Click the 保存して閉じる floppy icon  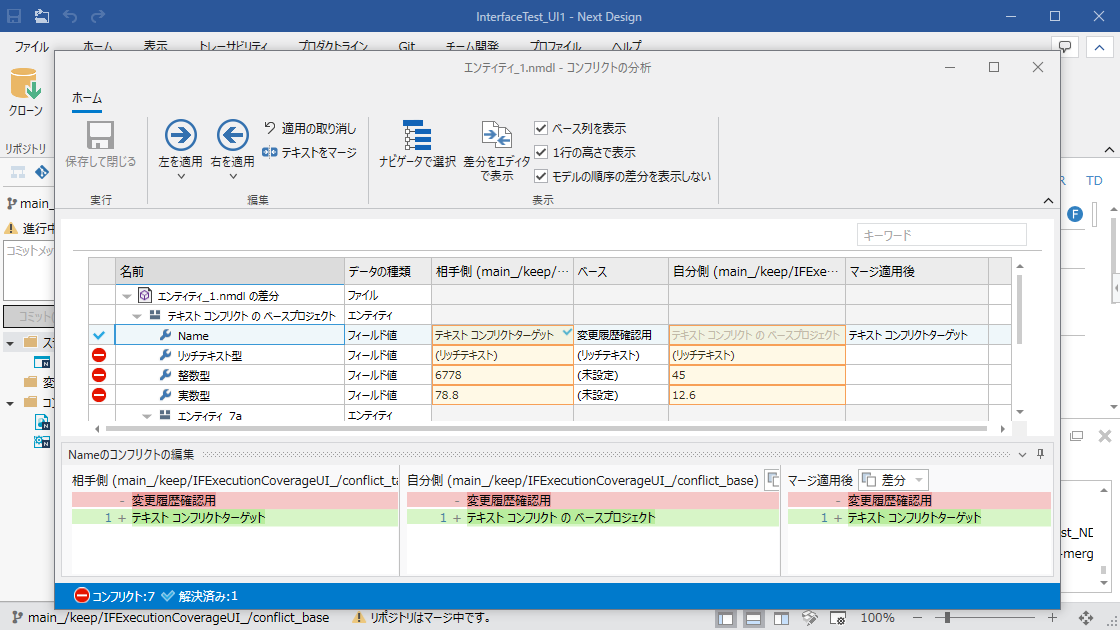100,135
